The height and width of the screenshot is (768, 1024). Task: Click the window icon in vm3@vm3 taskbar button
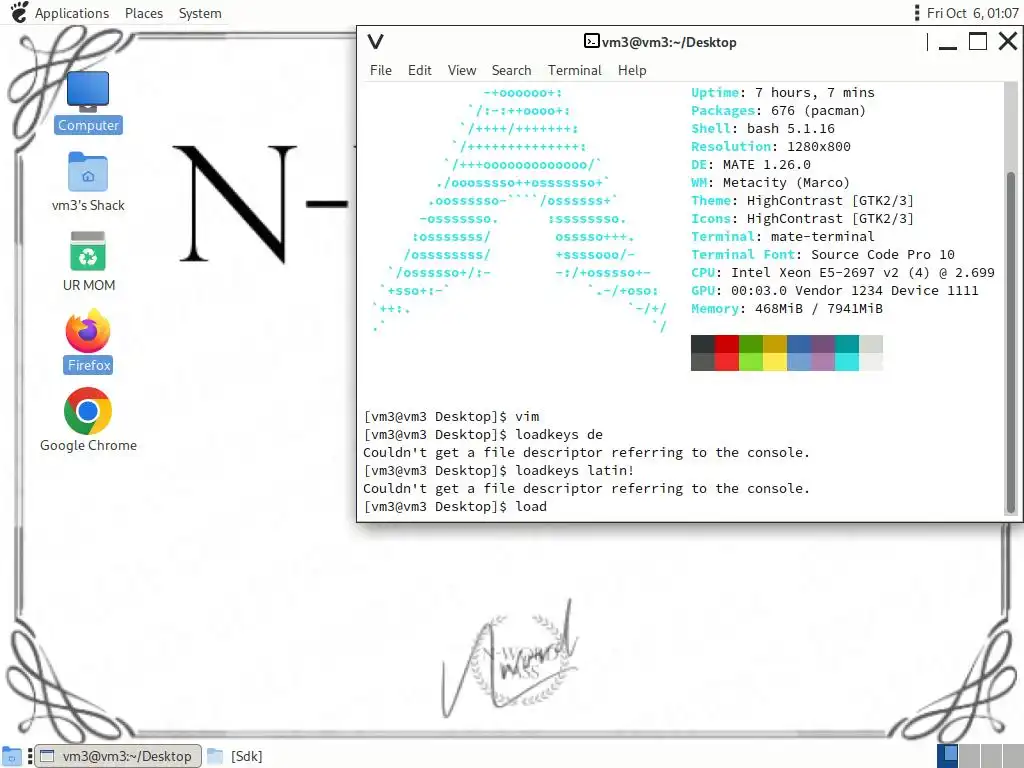click(x=47, y=756)
